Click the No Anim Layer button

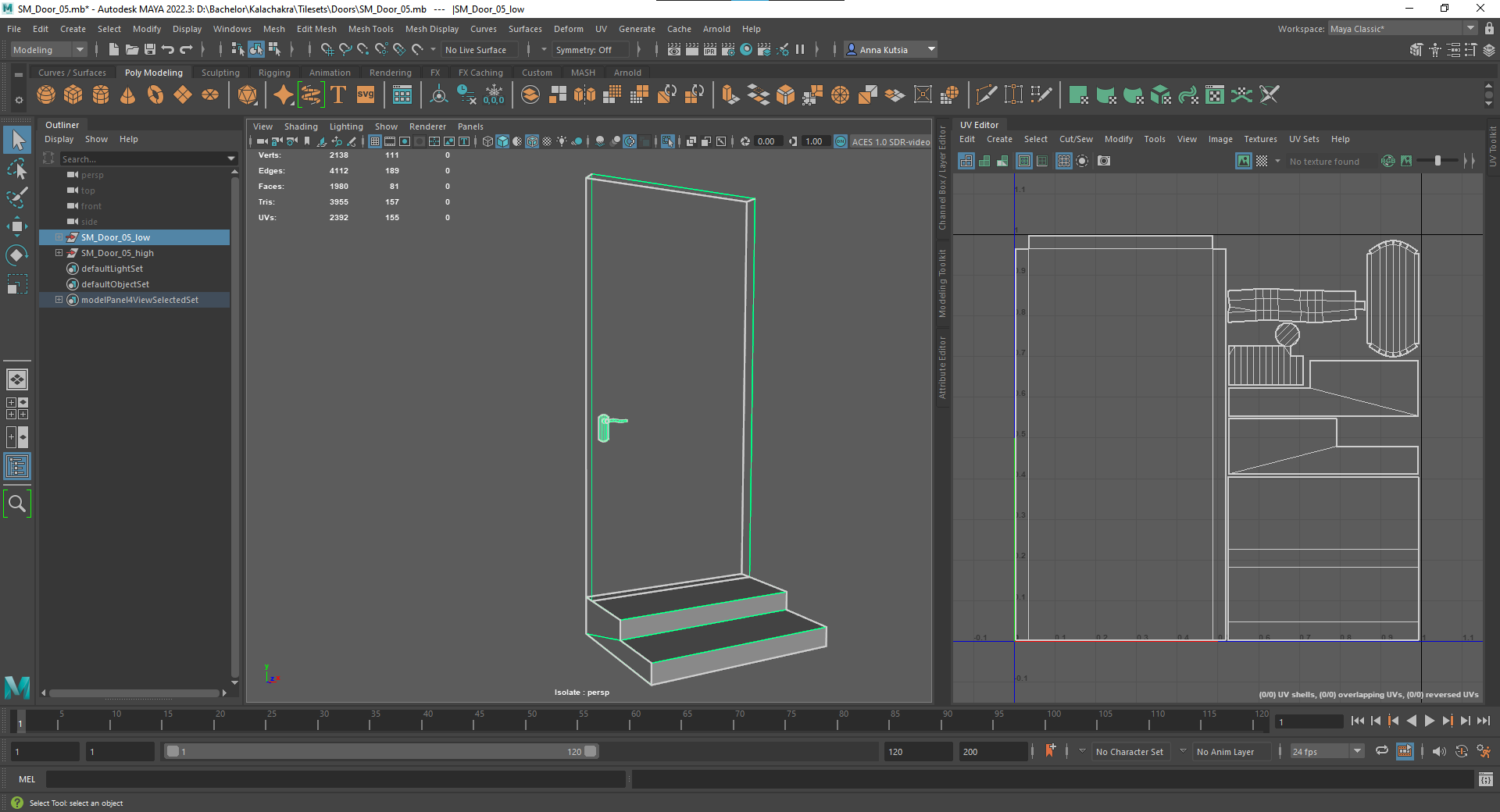pyautogui.click(x=1231, y=751)
